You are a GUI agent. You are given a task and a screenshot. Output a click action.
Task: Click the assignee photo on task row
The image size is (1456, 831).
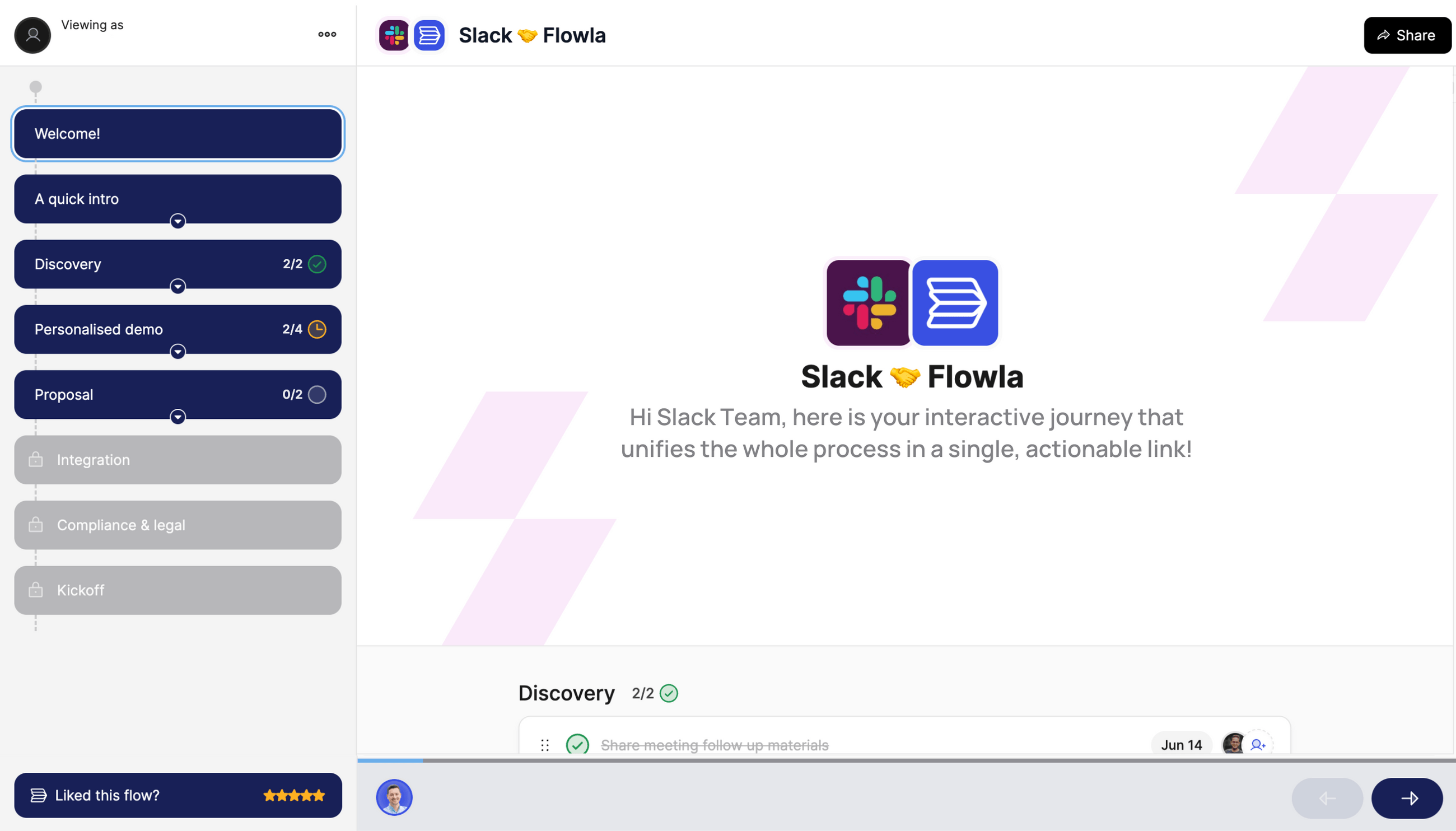pos(1234,744)
